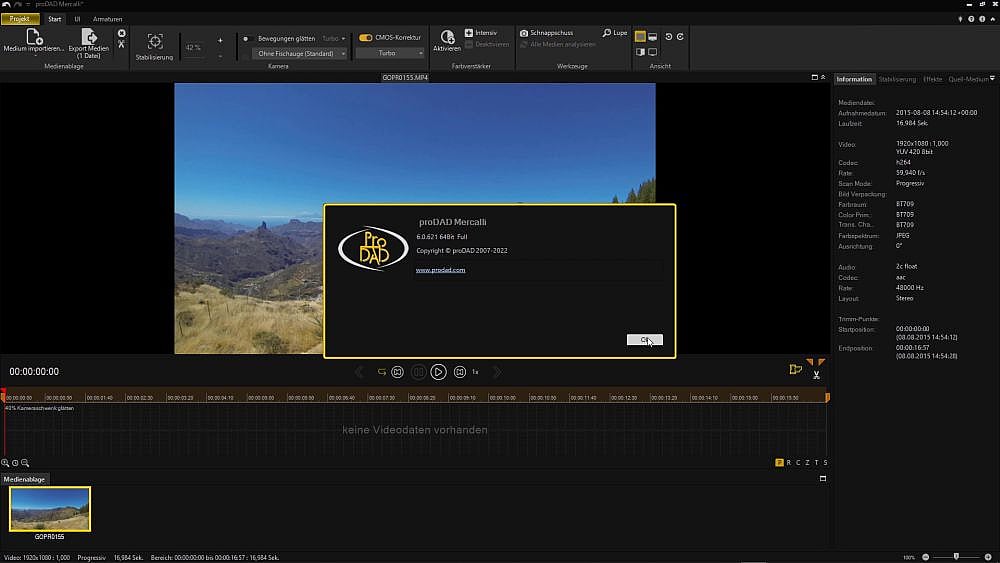Activate the Lupe magnifier tool

coord(607,33)
